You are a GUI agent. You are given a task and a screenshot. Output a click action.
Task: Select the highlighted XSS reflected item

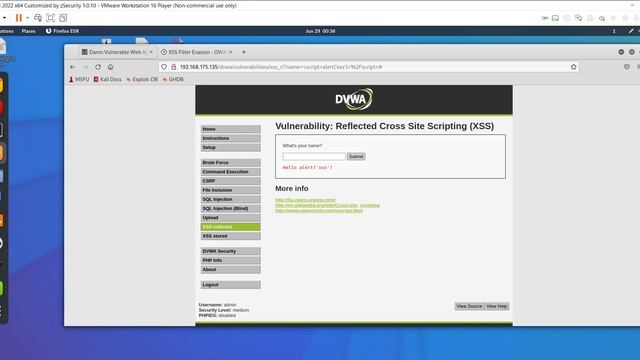(231, 227)
